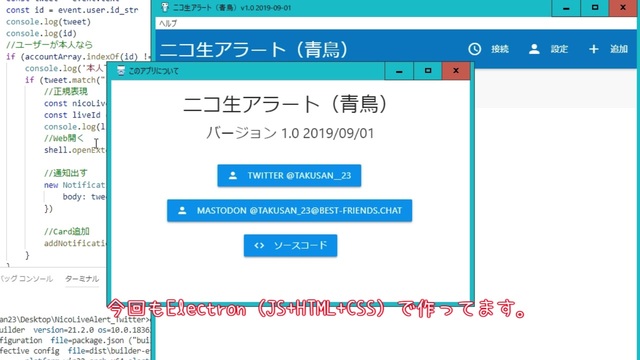The image size is (640, 360).
Task: Minimize the ニコ生アラート main window
Action: pyautogui.click(x=566, y=8)
